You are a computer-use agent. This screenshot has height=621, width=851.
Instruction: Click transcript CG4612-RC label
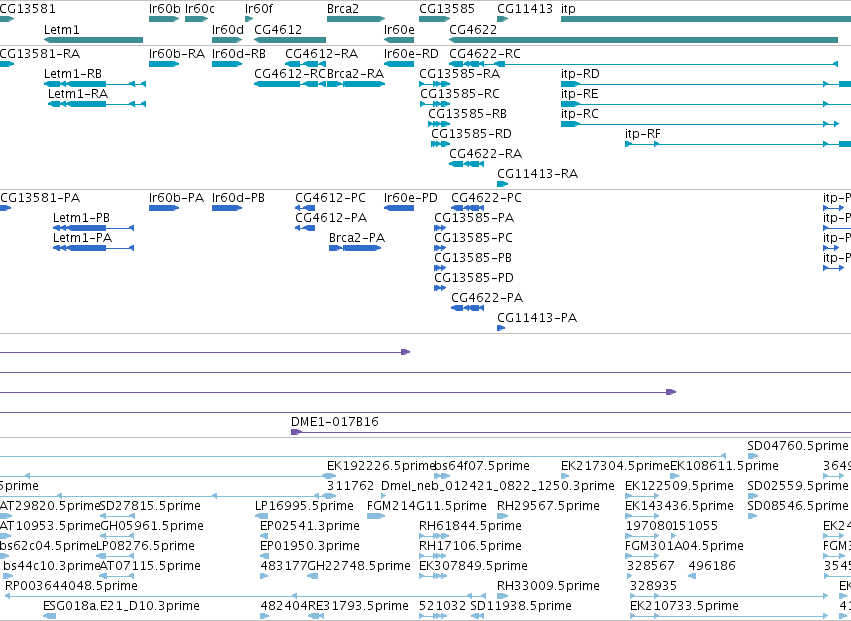289,73
